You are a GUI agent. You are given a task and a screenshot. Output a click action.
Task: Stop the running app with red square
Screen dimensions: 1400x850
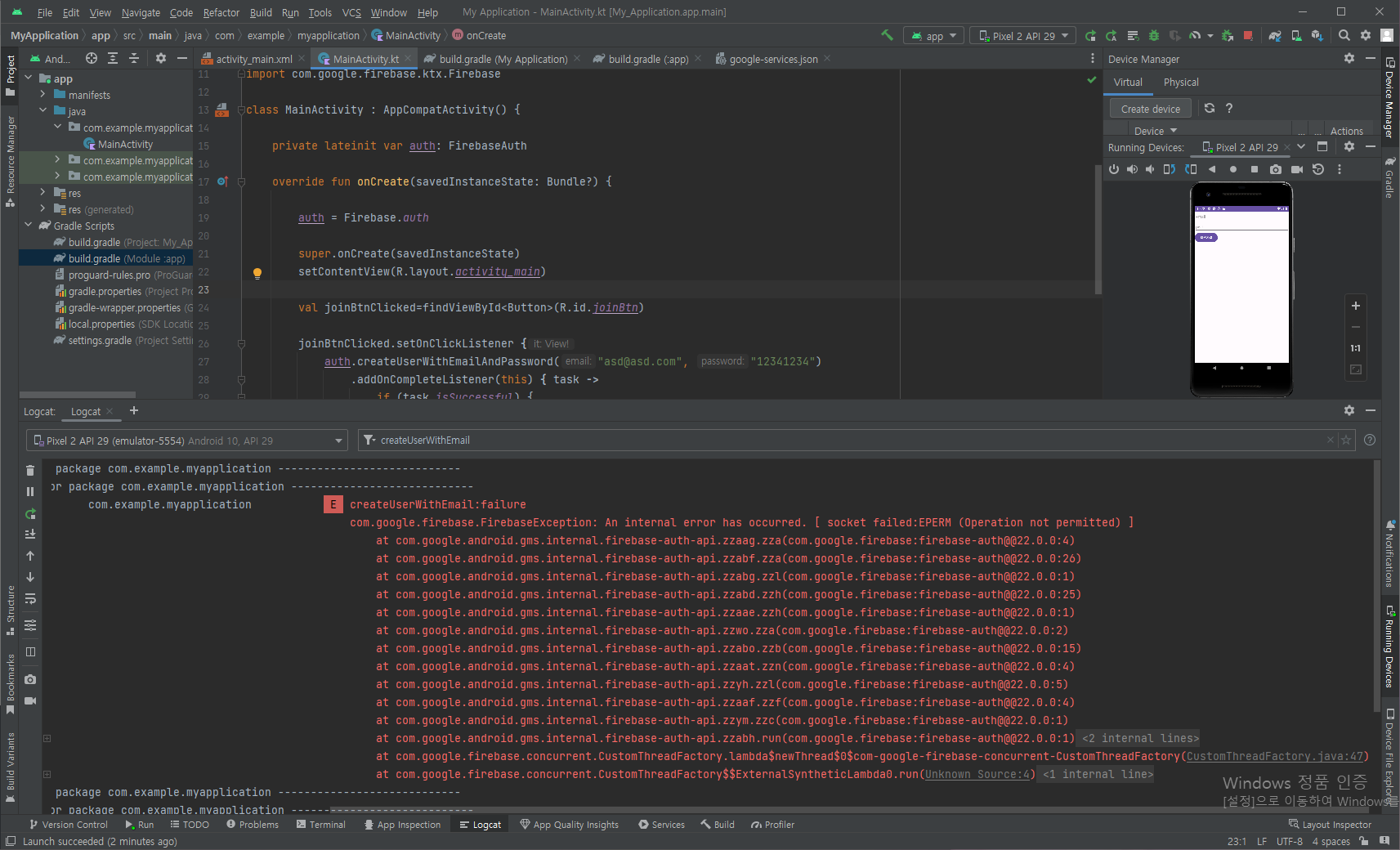pyautogui.click(x=1248, y=35)
